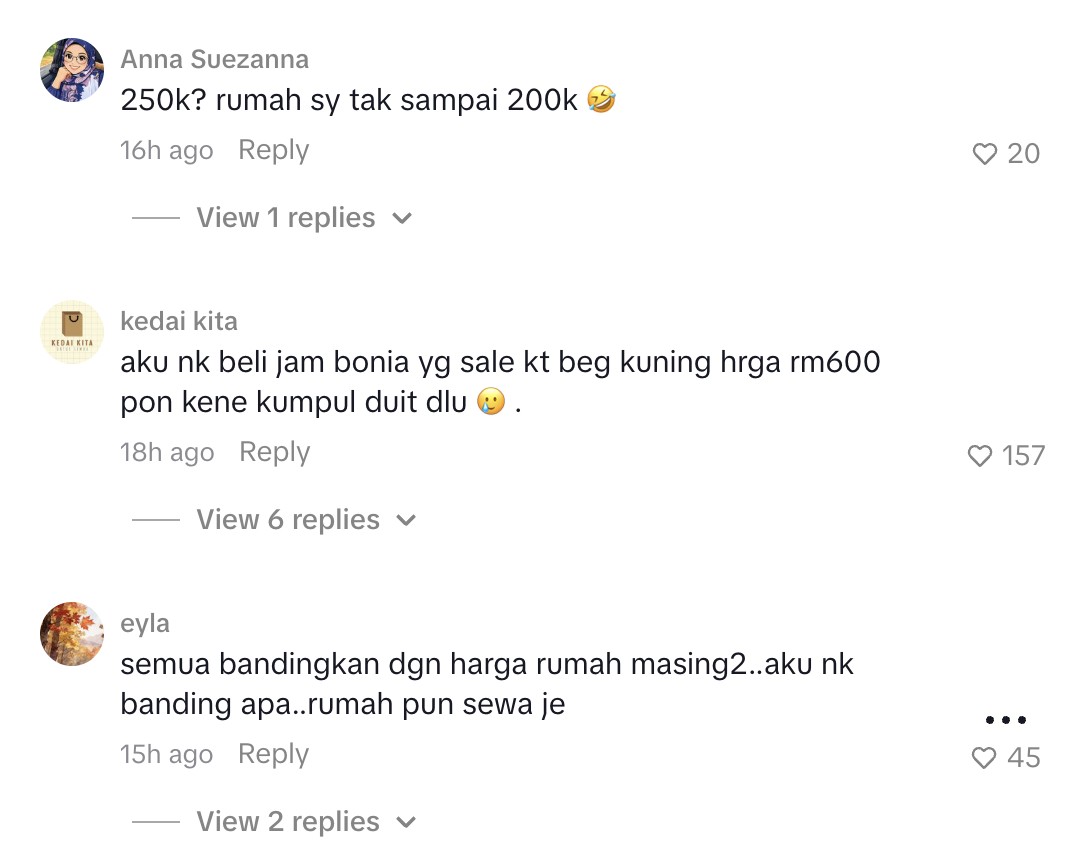Reply to Anna Suezanna's comment
This screenshot has width=1074, height=864.
[x=273, y=150]
